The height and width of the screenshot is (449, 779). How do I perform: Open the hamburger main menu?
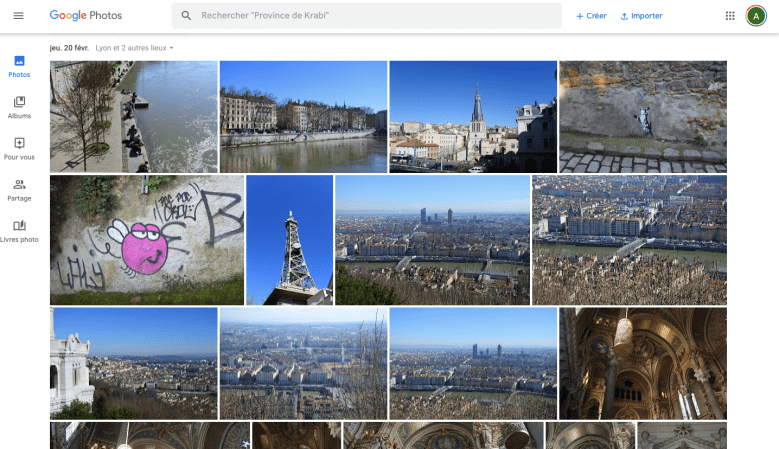tap(18, 16)
